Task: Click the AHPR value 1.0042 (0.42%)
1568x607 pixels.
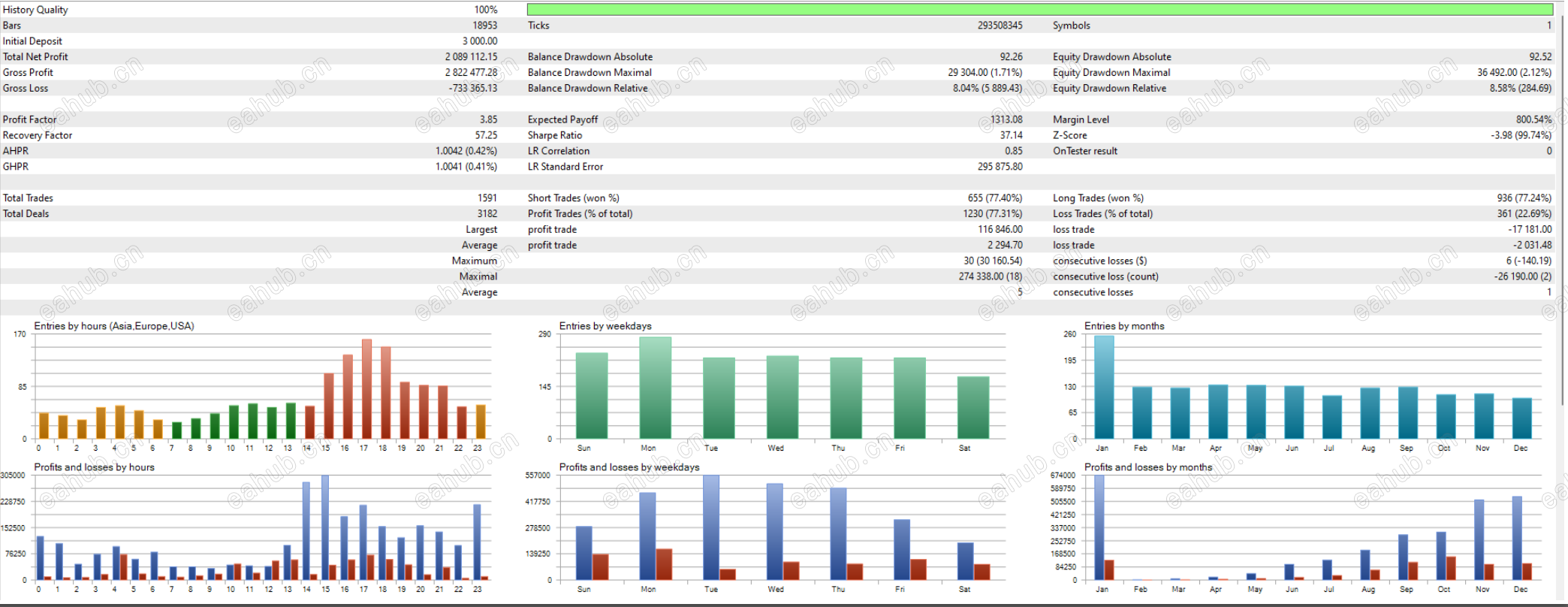Action: (466, 152)
